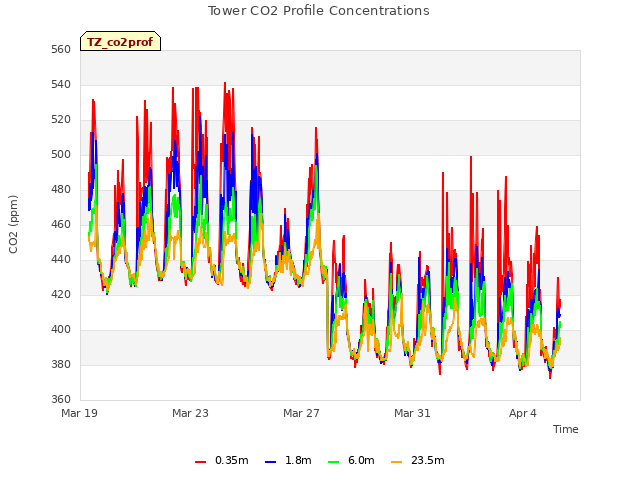Click the 520 y-axis tick label
Viewport: 640px width, 480px height.
point(61,120)
